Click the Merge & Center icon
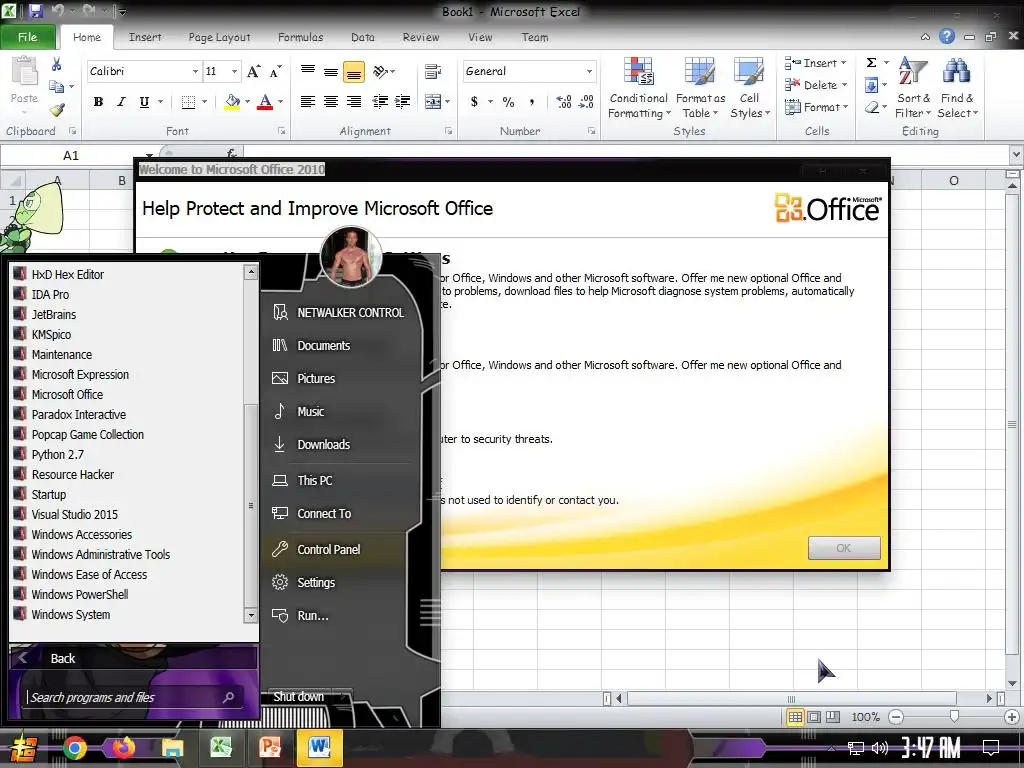Viewport: 1024px width, 768px height. coord(433,102)
